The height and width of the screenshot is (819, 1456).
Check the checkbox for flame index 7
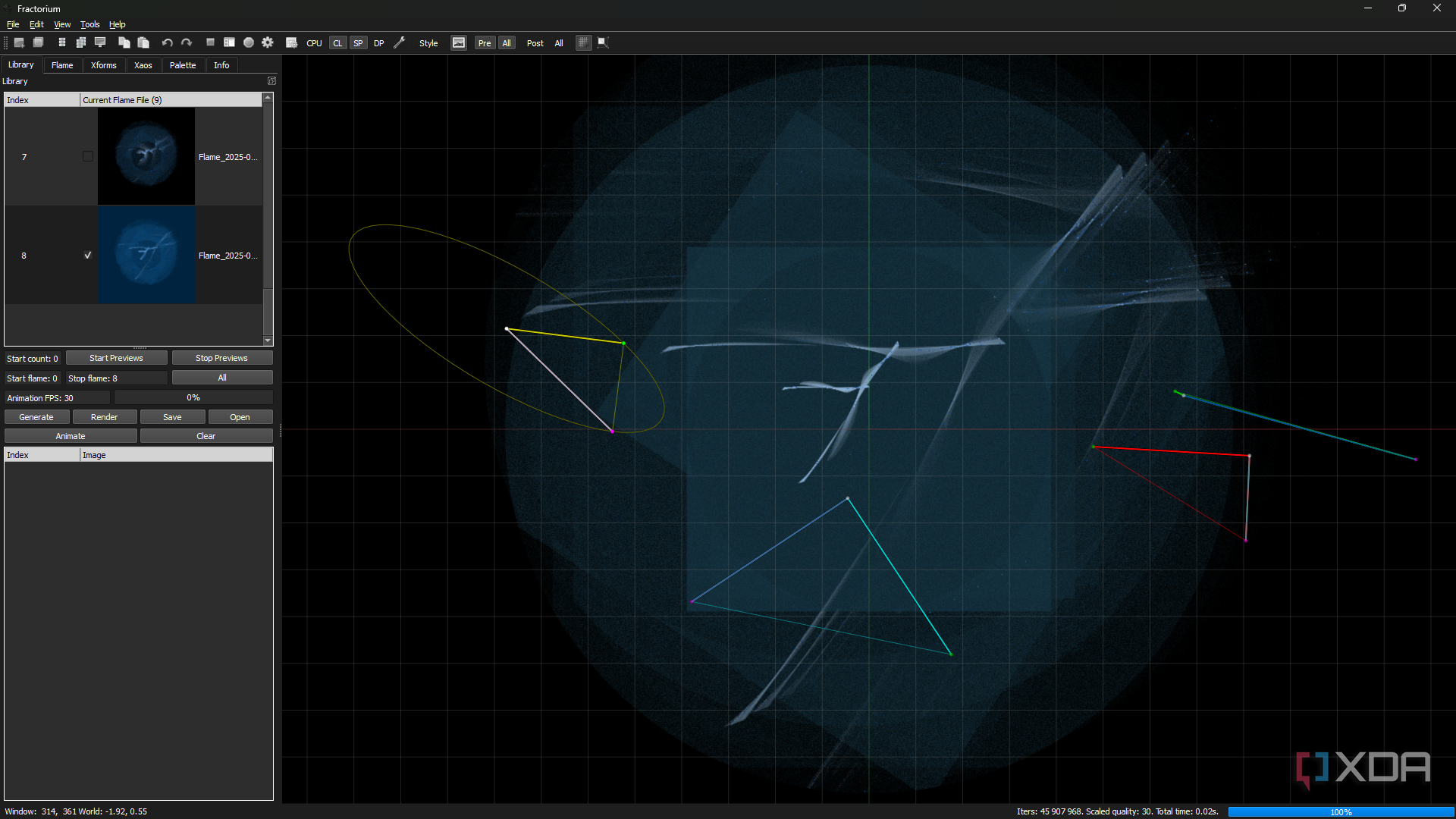click(88, 156)
